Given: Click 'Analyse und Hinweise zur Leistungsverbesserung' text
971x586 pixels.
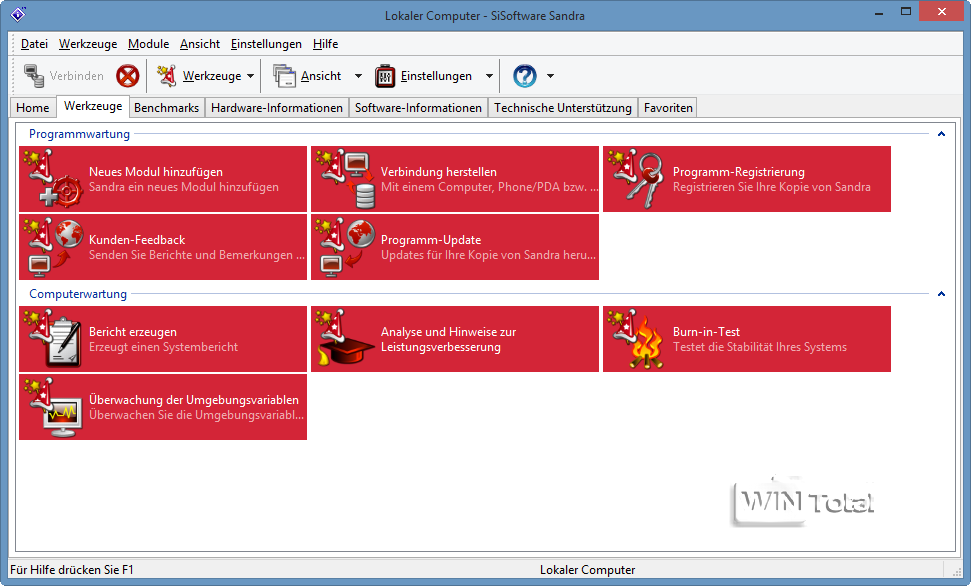Looking at the screenshot, I should click(x=448, y=339).
